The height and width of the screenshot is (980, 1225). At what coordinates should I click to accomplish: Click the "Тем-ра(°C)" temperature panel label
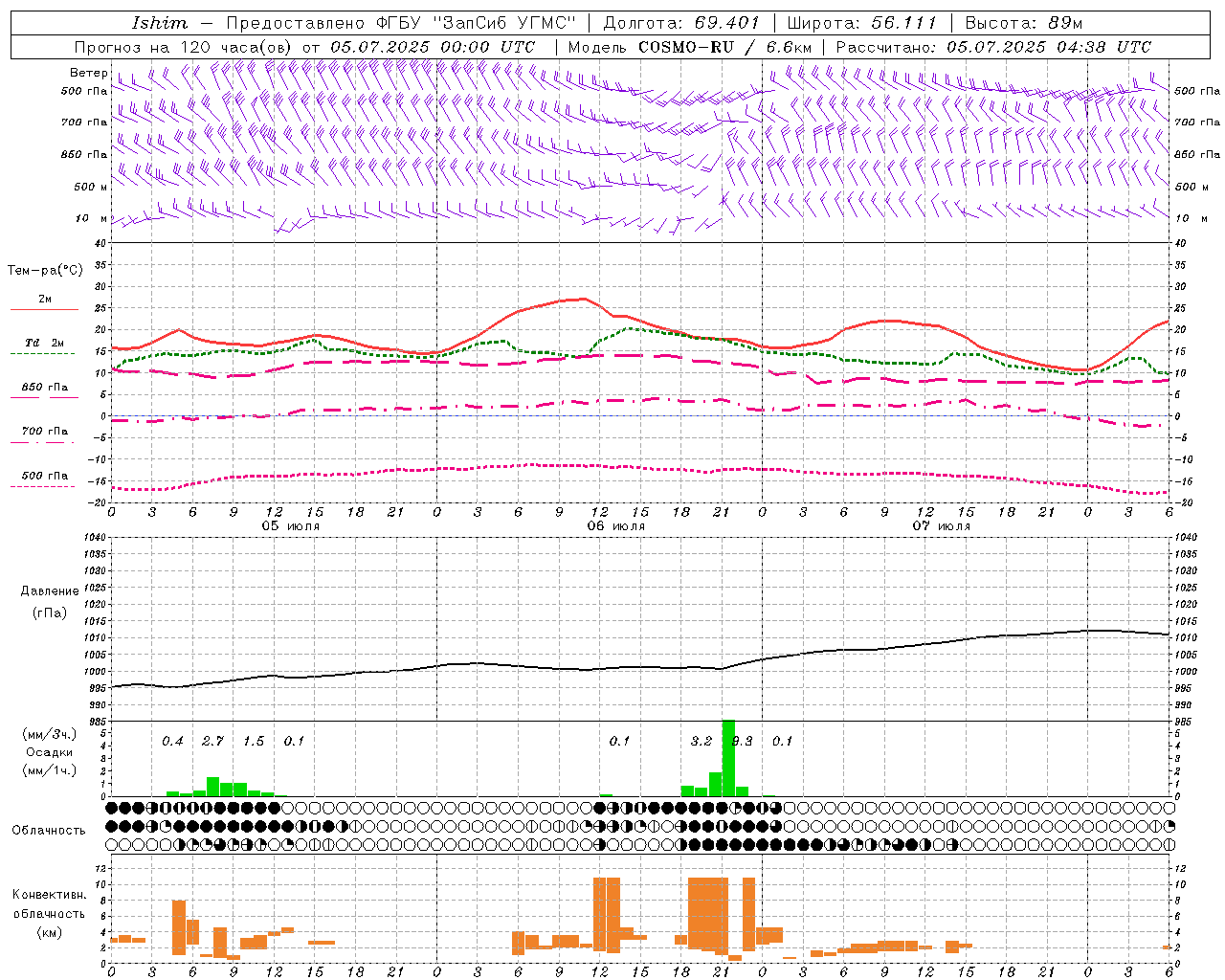[x=45, y=271]
